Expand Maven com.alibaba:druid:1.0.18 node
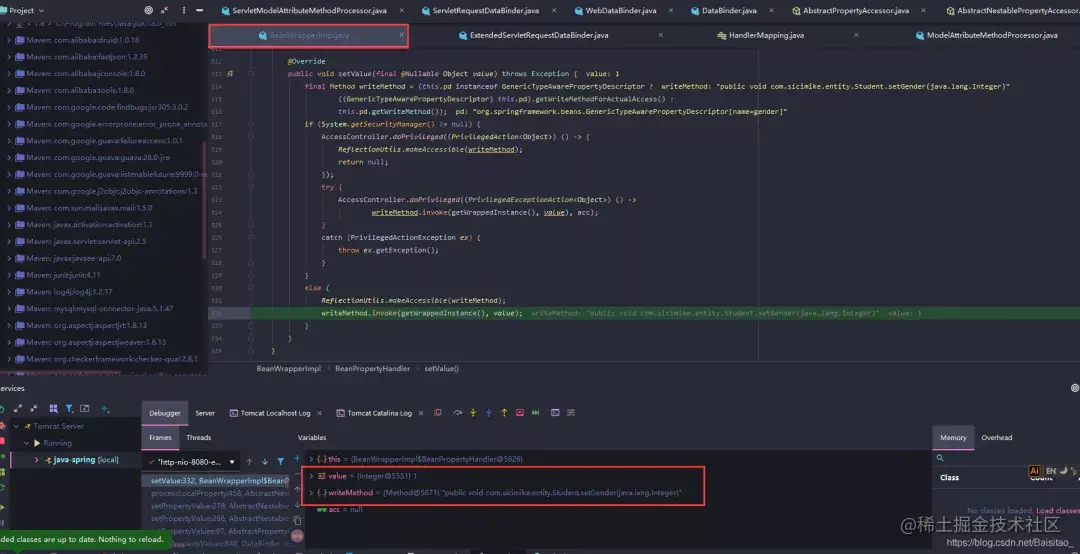 8,40
